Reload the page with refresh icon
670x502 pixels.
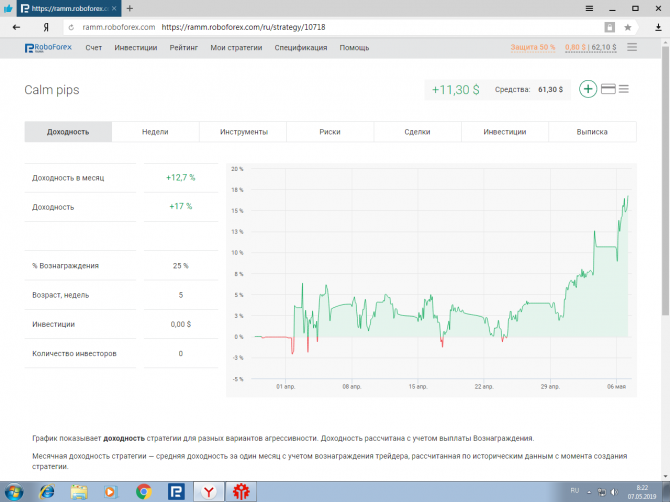(x=71, y=27)
